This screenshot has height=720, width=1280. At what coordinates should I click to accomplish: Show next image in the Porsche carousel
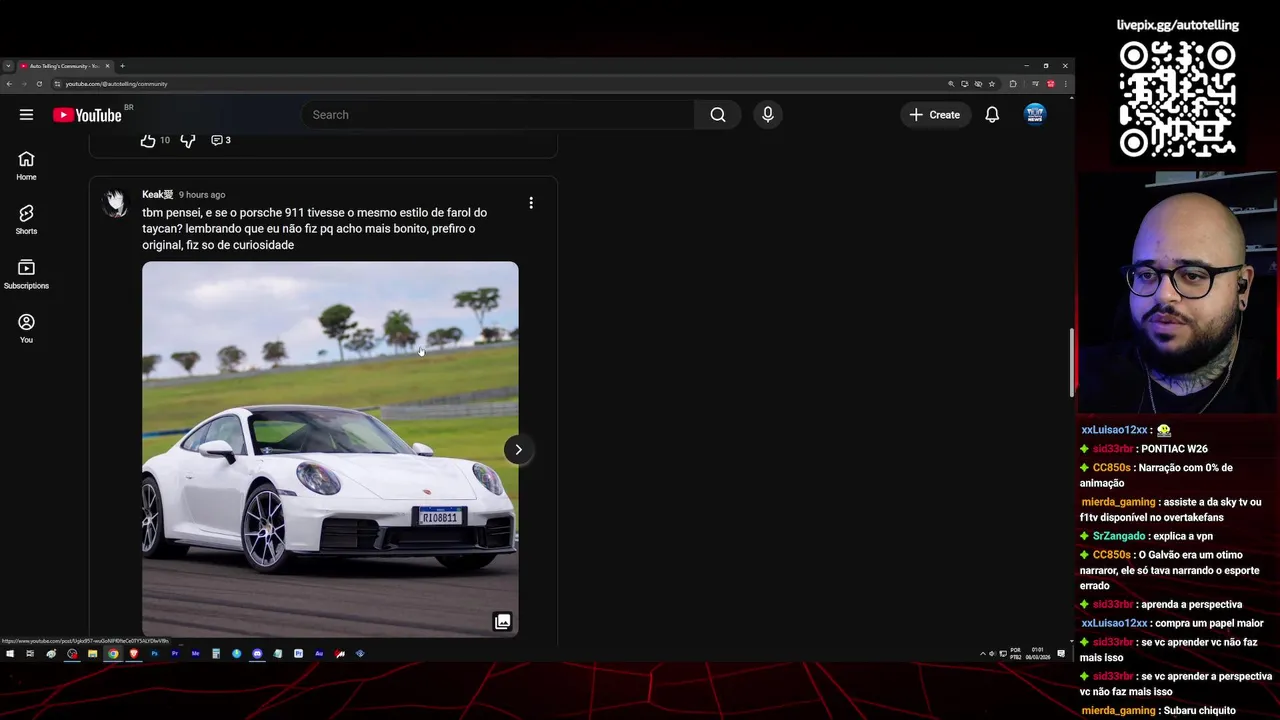(x=518, y=450)
